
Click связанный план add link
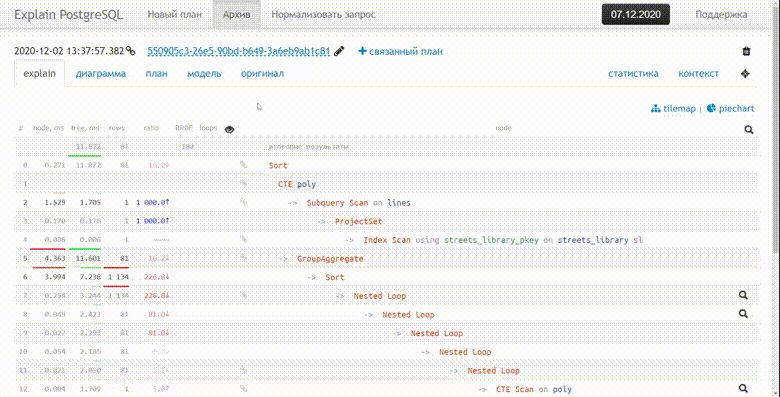(400, 51)
